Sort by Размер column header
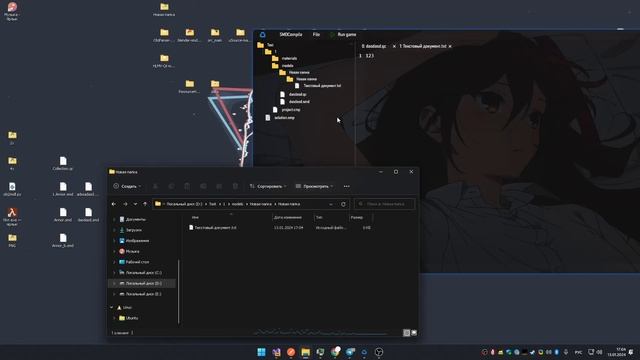 coord(357,218)
